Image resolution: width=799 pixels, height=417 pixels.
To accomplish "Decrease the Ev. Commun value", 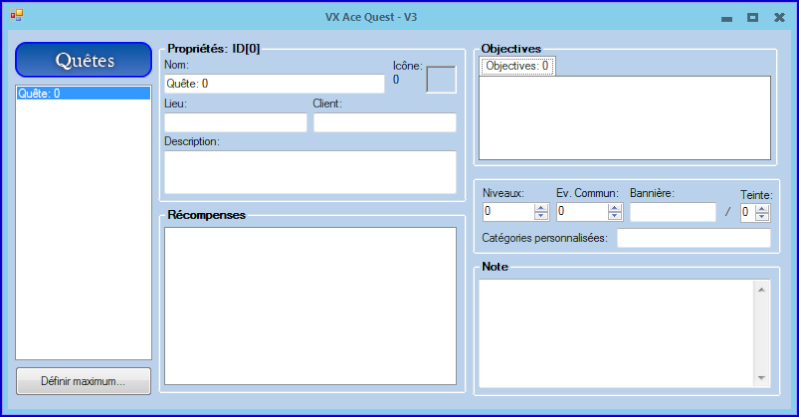I will 614,216.
